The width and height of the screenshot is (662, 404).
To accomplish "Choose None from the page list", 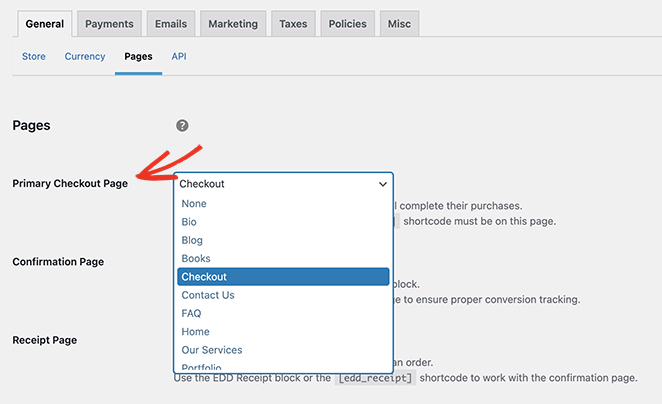I will pyautogui.click(x=194, y=204).
